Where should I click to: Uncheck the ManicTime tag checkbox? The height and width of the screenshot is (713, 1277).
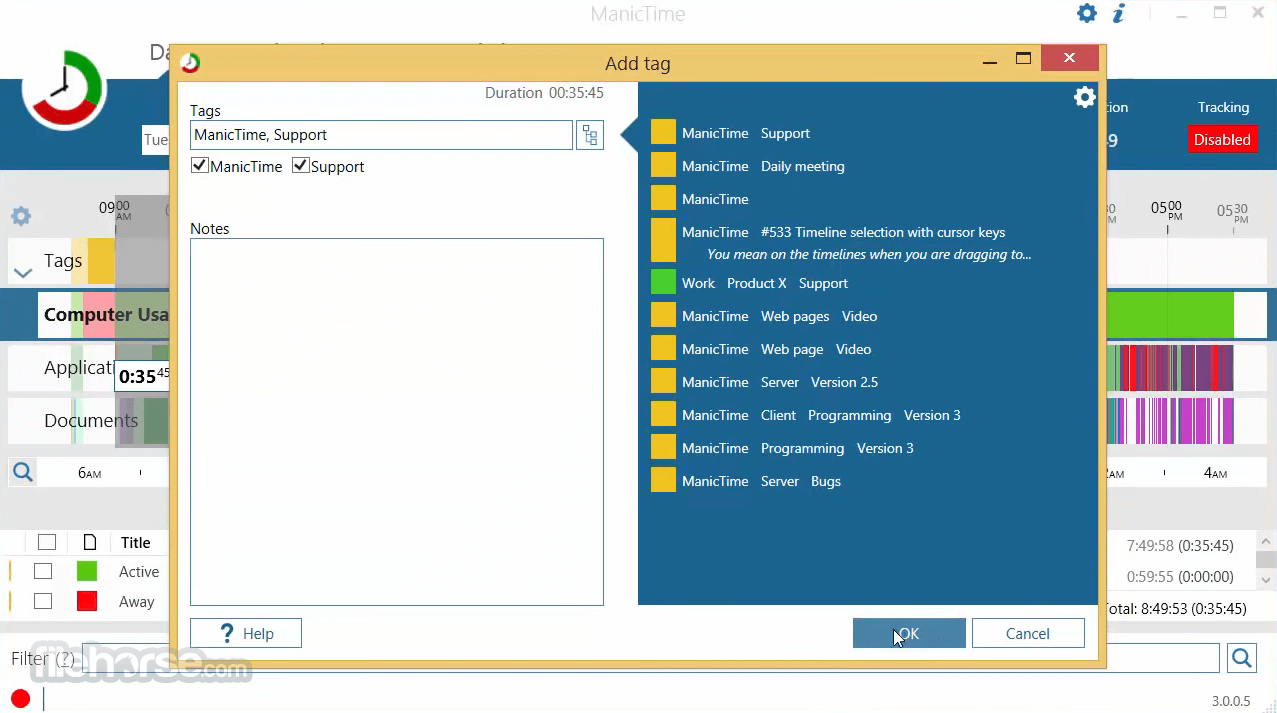click(x=199, y=166)
